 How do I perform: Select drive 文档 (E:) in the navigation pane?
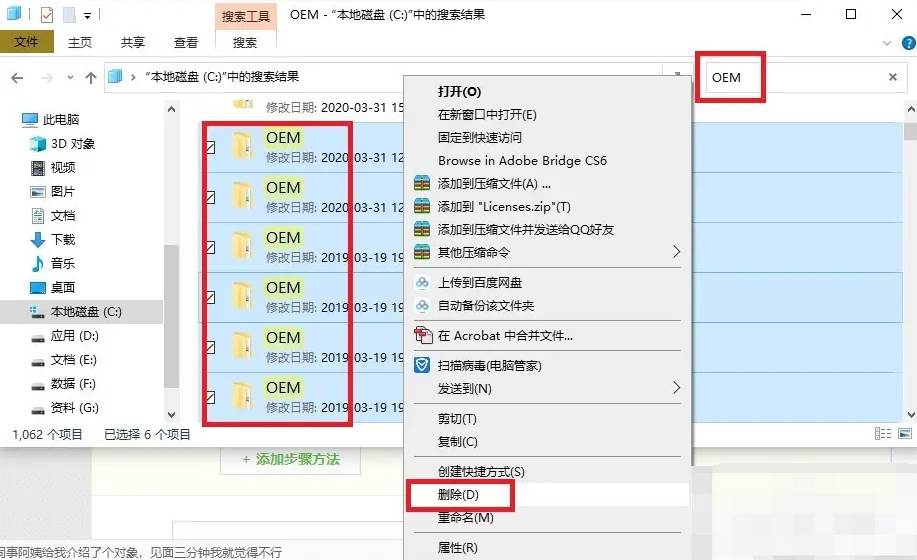(x=64, y=359)
